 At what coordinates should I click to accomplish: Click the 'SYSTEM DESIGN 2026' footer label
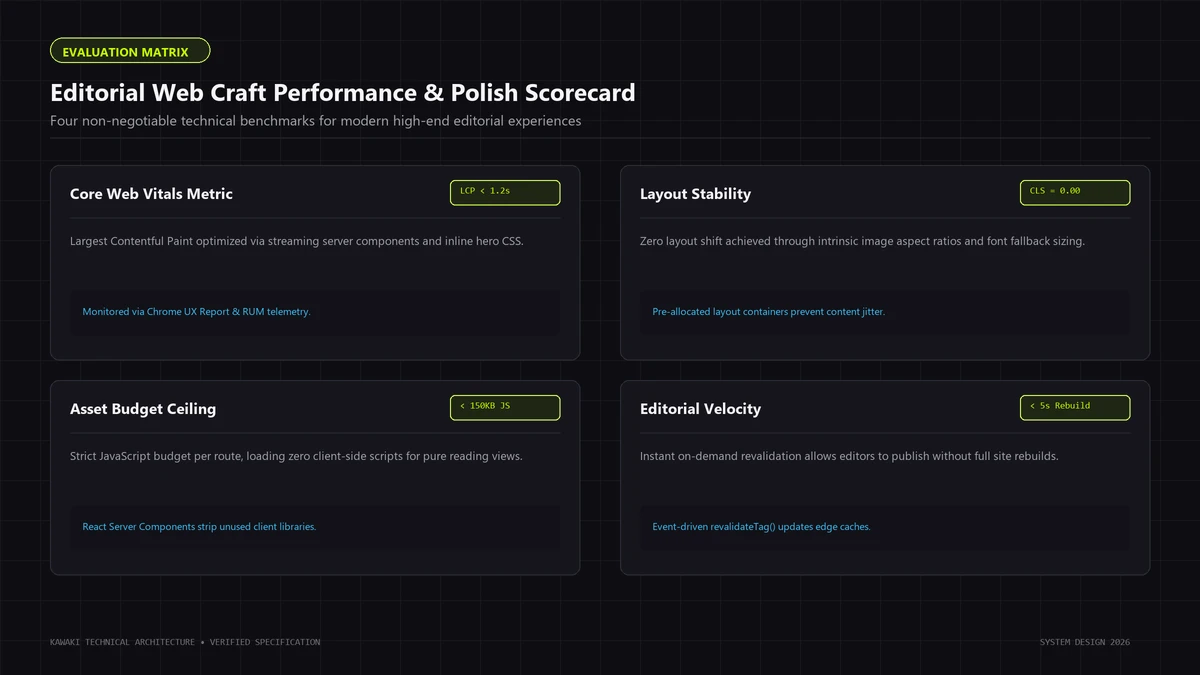coord(1085,642)
